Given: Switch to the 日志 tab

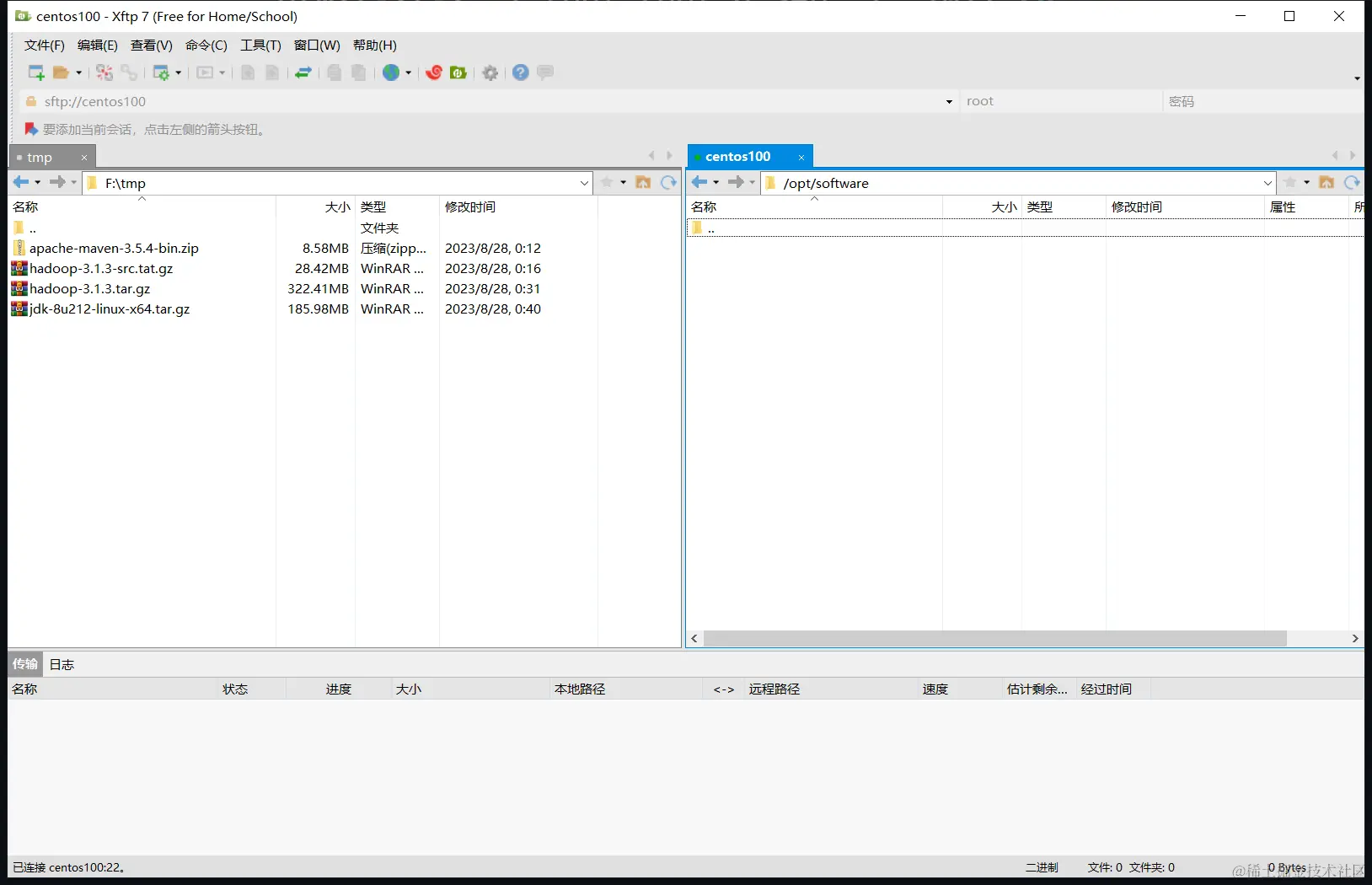Looking at the screenshot, I should click(x=62, y=664).
